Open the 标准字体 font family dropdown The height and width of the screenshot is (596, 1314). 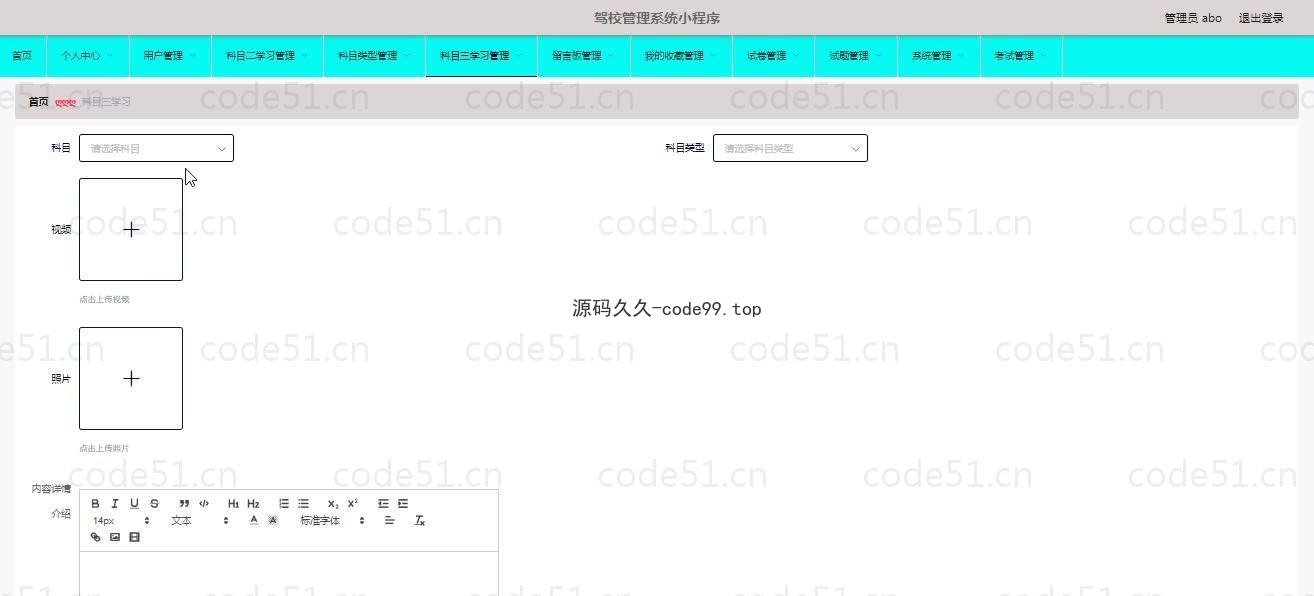tap(333, 520)
